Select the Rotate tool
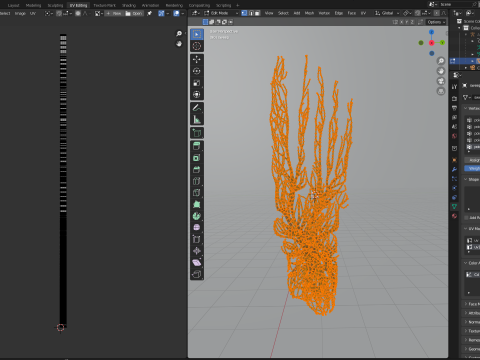Image resolution: width=480 pixels, height=360 pixels. 197,71
